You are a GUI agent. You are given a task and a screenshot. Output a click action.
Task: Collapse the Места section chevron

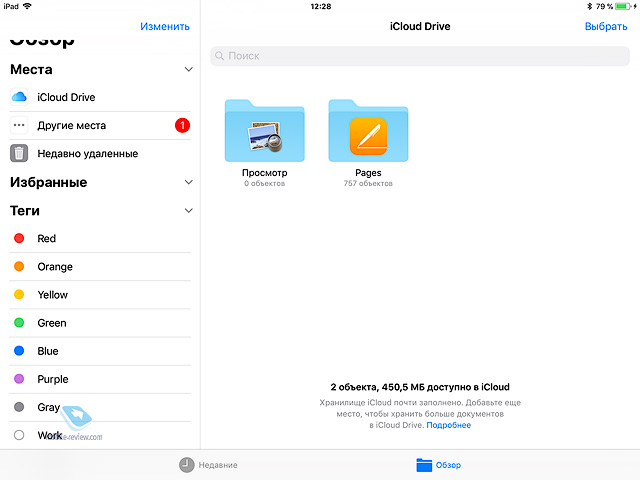pyautogui.click(x=189, y=69)
